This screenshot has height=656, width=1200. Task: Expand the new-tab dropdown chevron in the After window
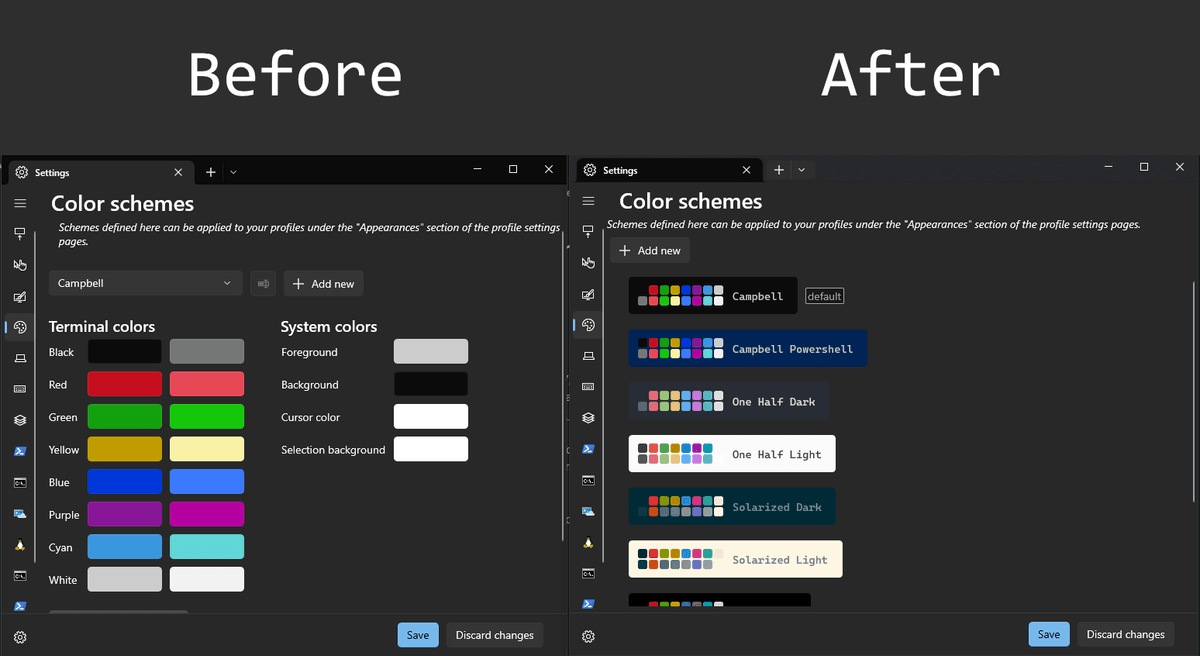(x=802, y=170)
